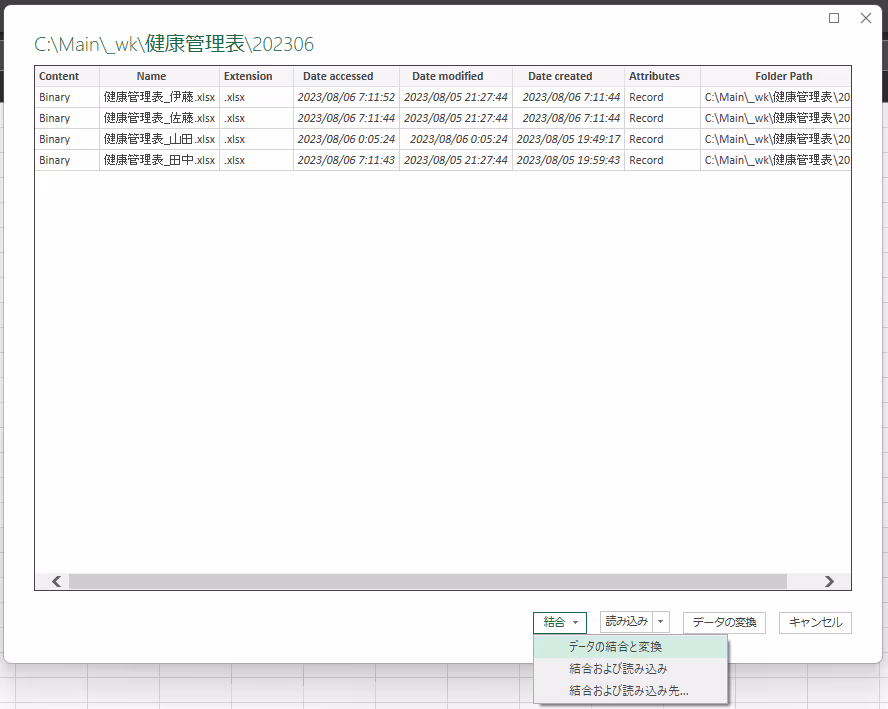Pick 結合および読み込み先... menu option
Screen dimensions: 888x709
[630, 691]
